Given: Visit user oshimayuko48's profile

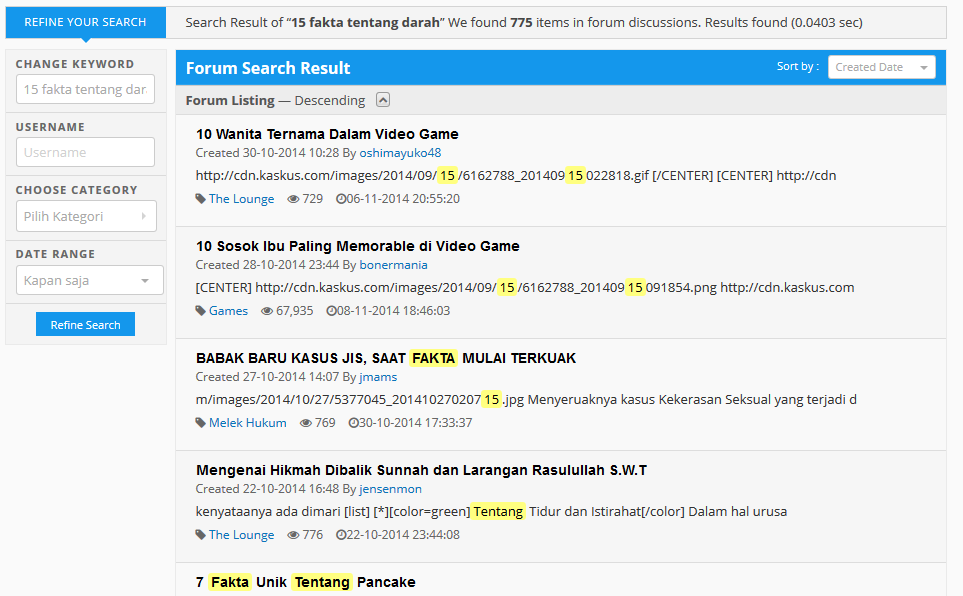Looking at the screenshot, I should click(x=400, y=153).
